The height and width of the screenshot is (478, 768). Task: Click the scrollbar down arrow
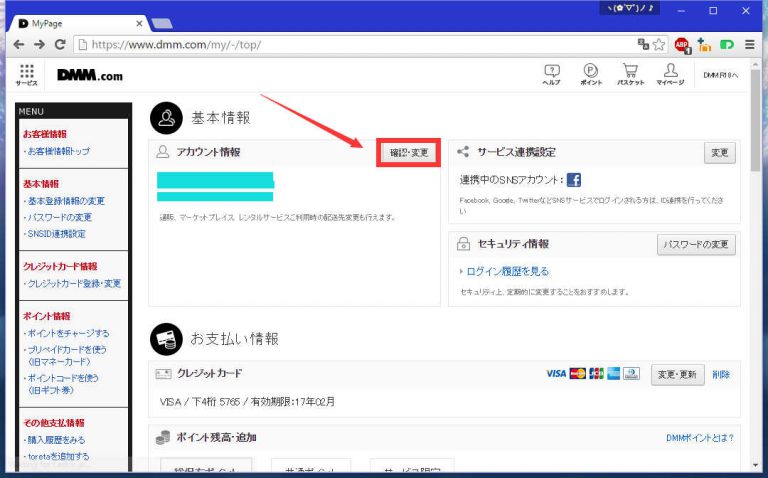coord(755,465)
